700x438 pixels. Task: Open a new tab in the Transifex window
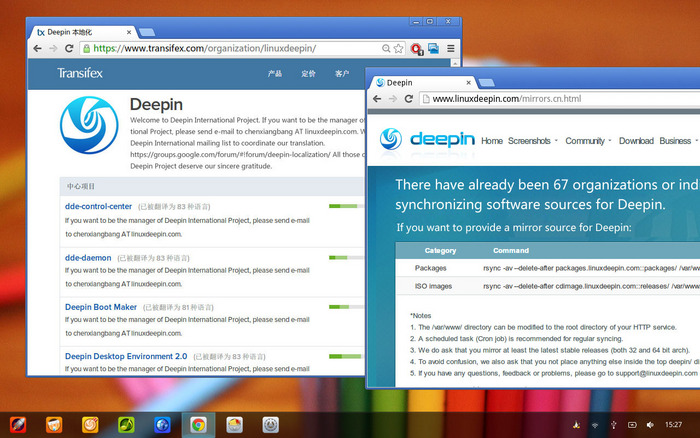(x=147, y=32)
